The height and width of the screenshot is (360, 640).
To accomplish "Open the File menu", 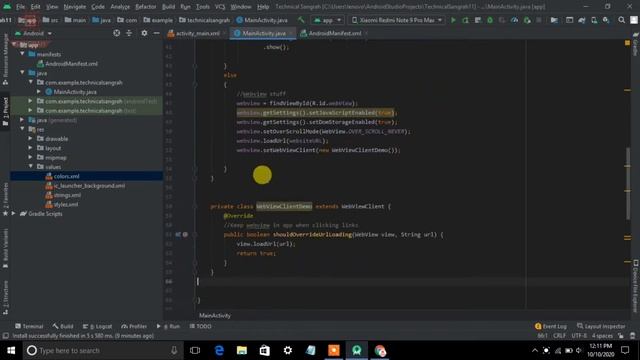I will (20, 7).
